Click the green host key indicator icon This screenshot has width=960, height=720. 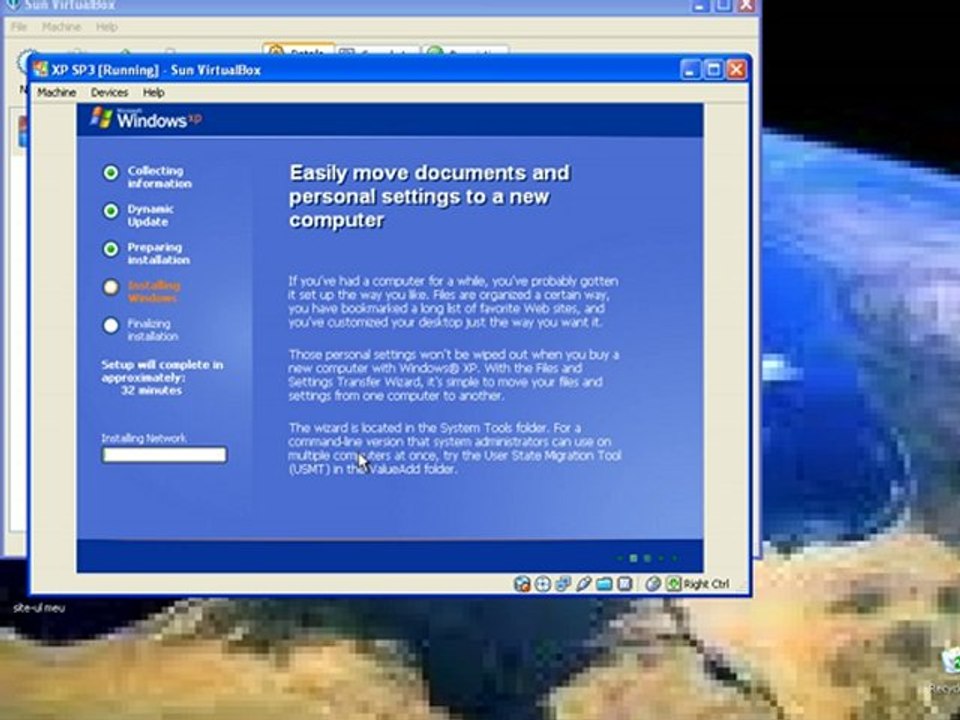[673, 584]
